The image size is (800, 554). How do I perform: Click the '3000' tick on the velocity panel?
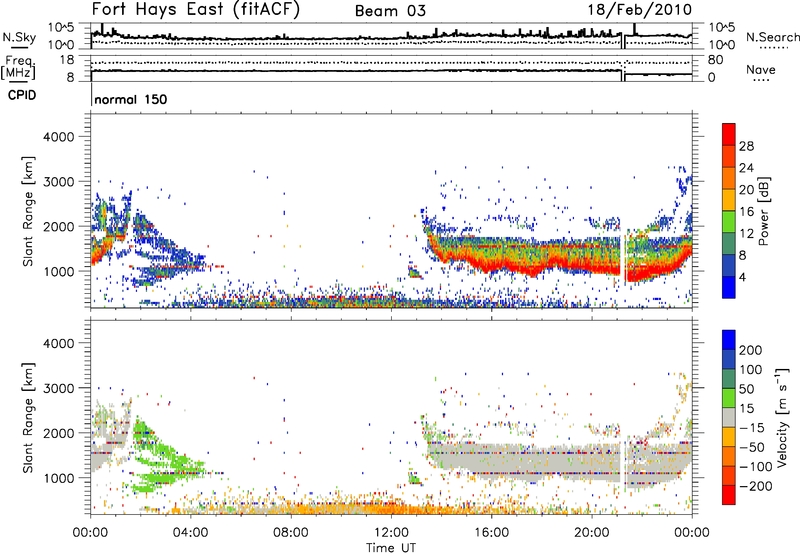click(58, 388)
